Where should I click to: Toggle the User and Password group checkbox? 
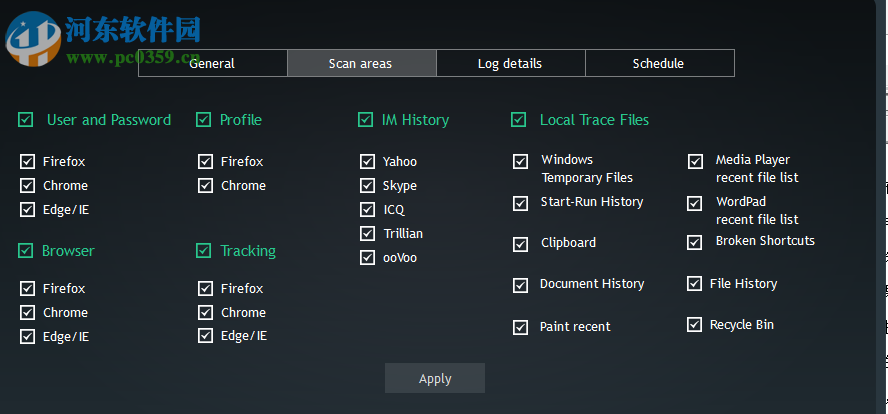pyautogui.click(x=25, y=119)
